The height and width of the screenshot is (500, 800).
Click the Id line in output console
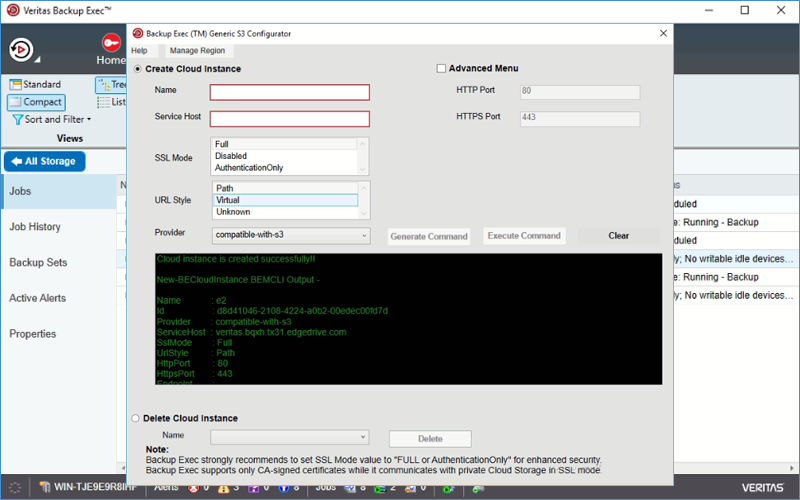click(272, 311)
